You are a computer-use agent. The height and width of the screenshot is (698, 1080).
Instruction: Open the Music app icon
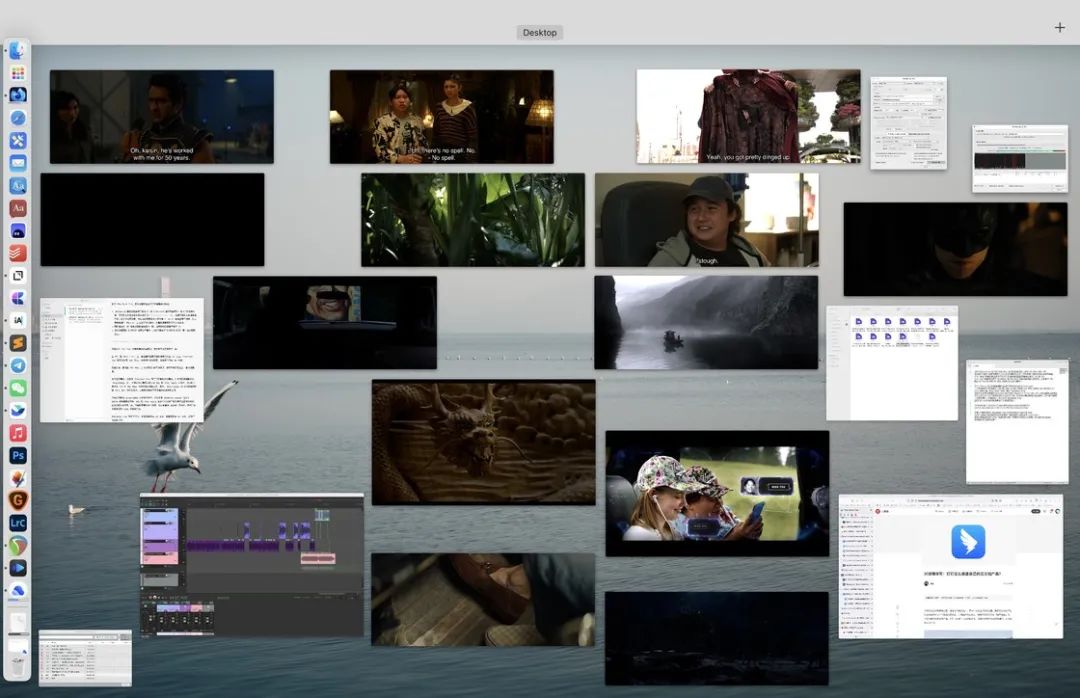18,433
